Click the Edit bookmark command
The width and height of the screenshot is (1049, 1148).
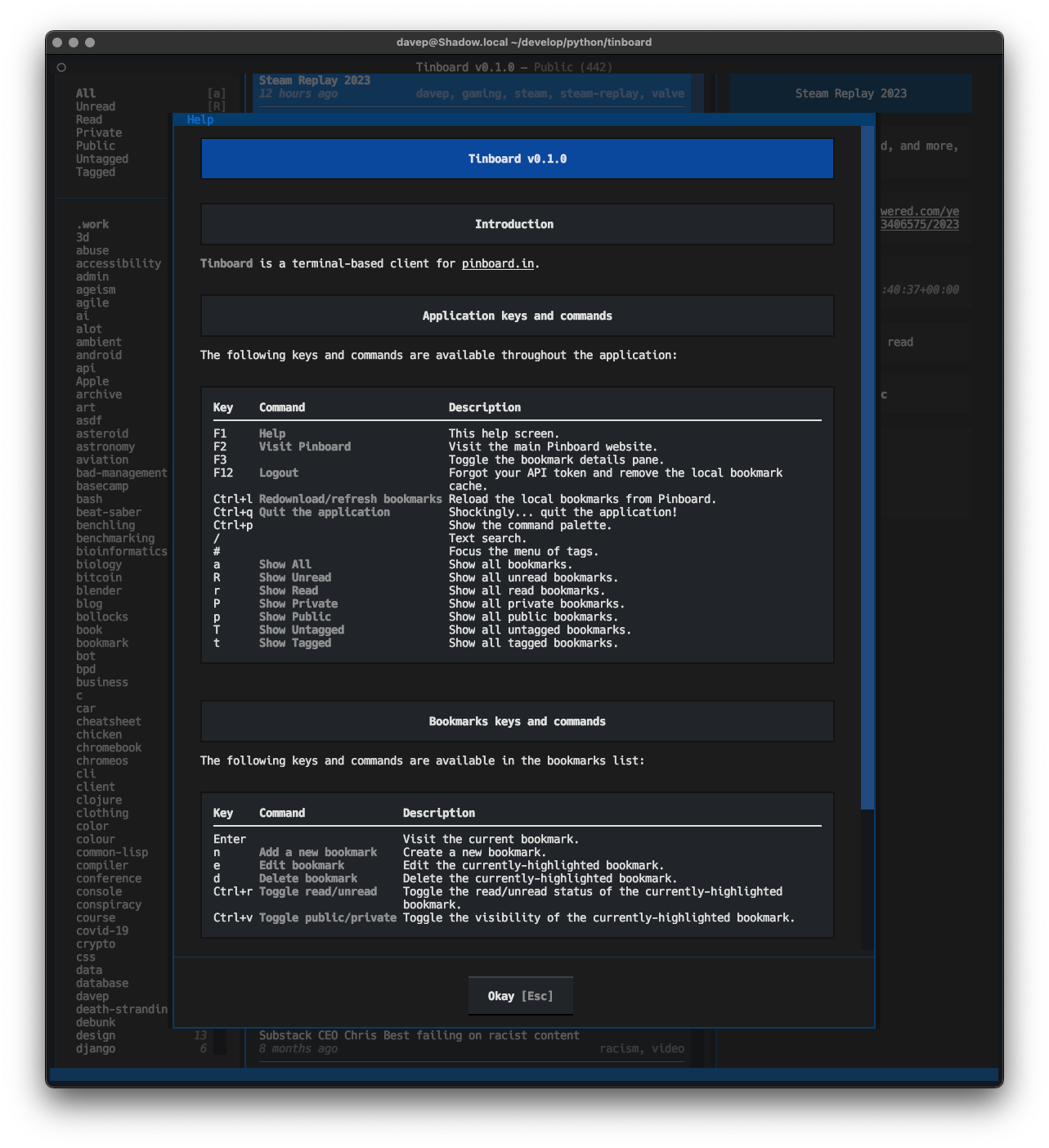(302, 865)
